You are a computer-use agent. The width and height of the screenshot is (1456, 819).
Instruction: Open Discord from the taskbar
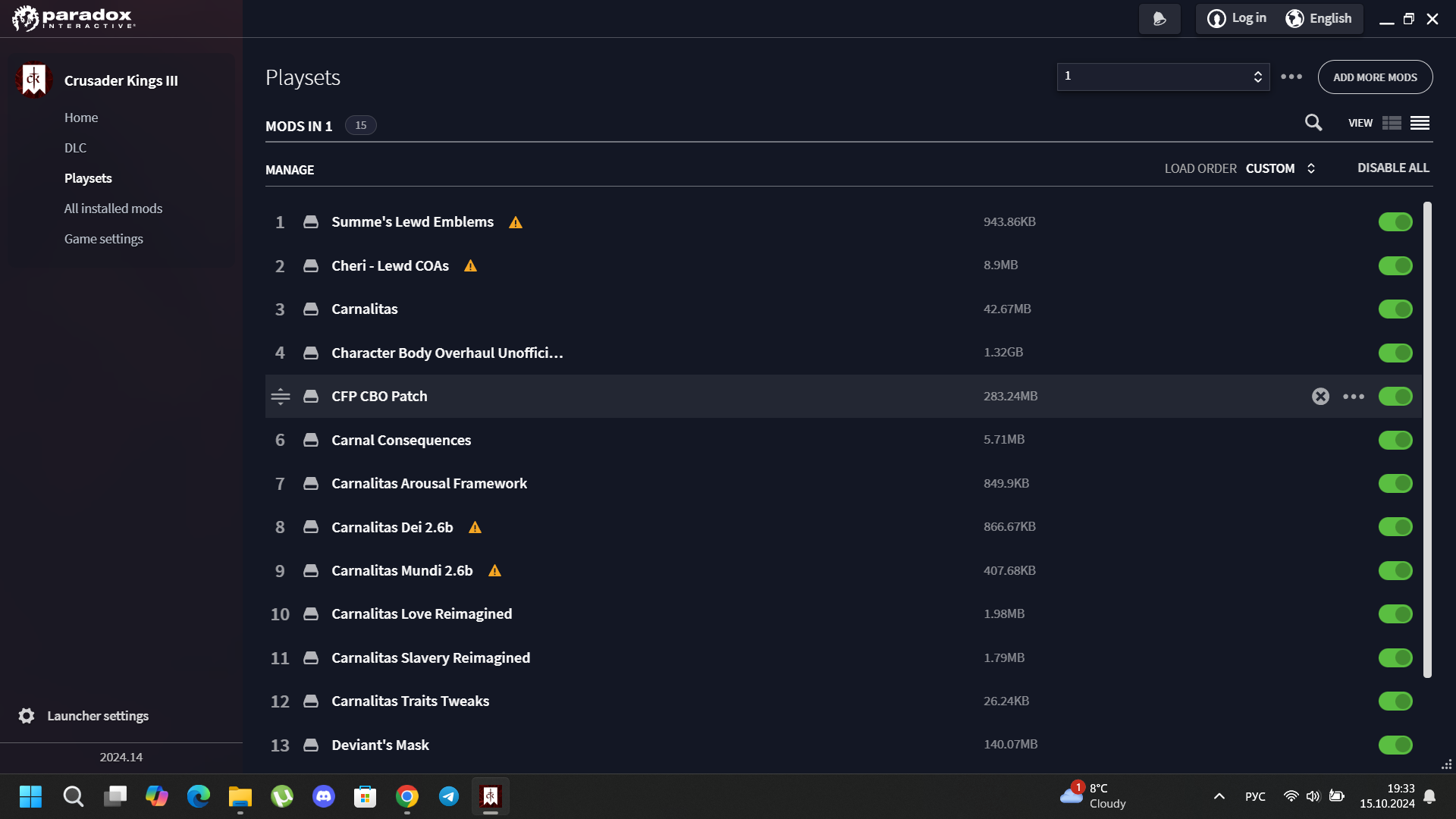point(324,796)
